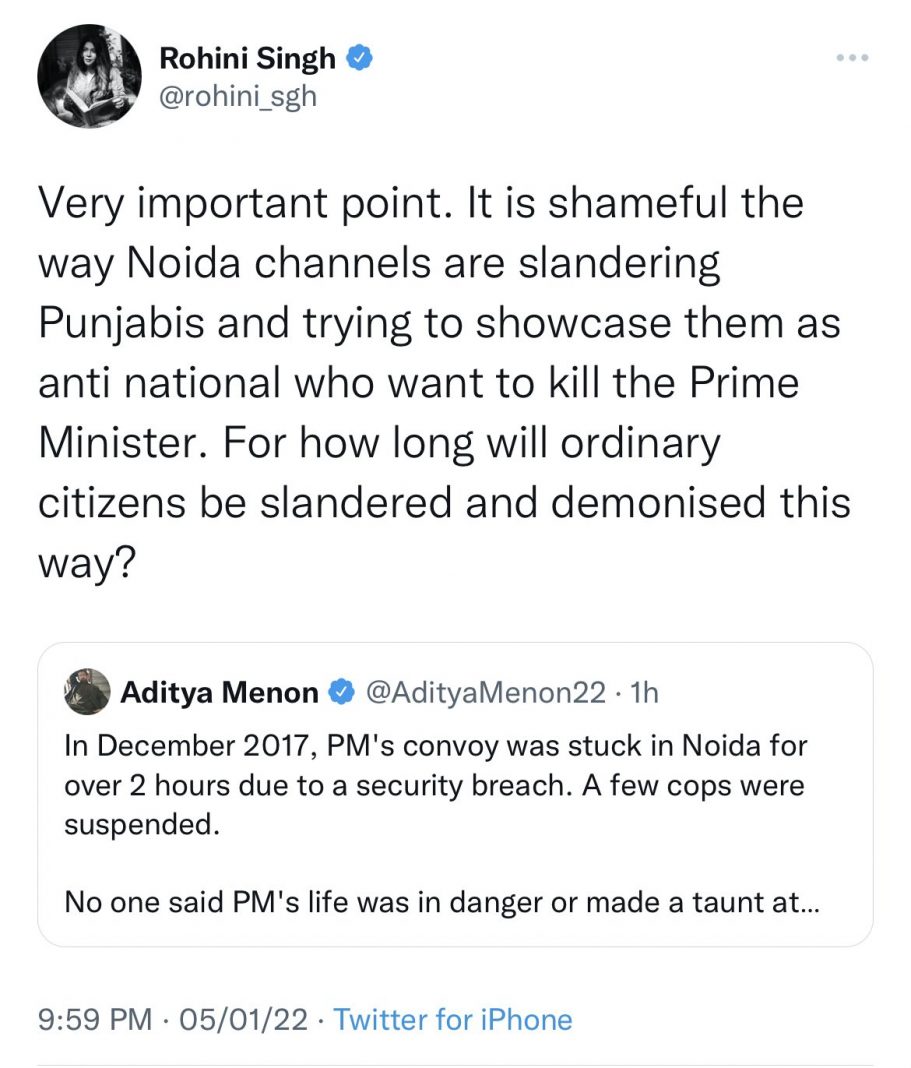Open the @rohini_sgh handle link

click(238, 98)
